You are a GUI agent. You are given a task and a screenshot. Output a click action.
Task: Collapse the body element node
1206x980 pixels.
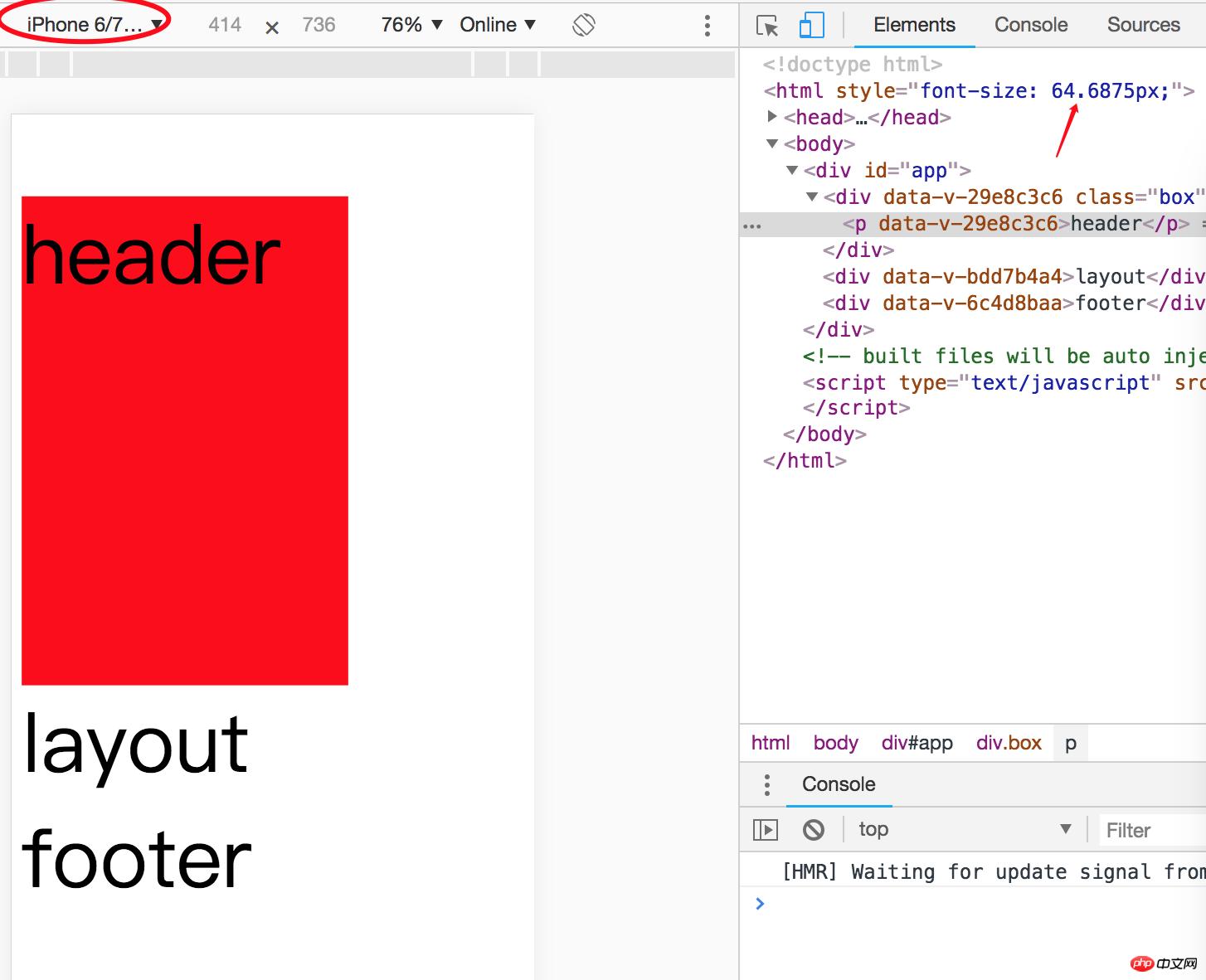click(x=772, y=143)
